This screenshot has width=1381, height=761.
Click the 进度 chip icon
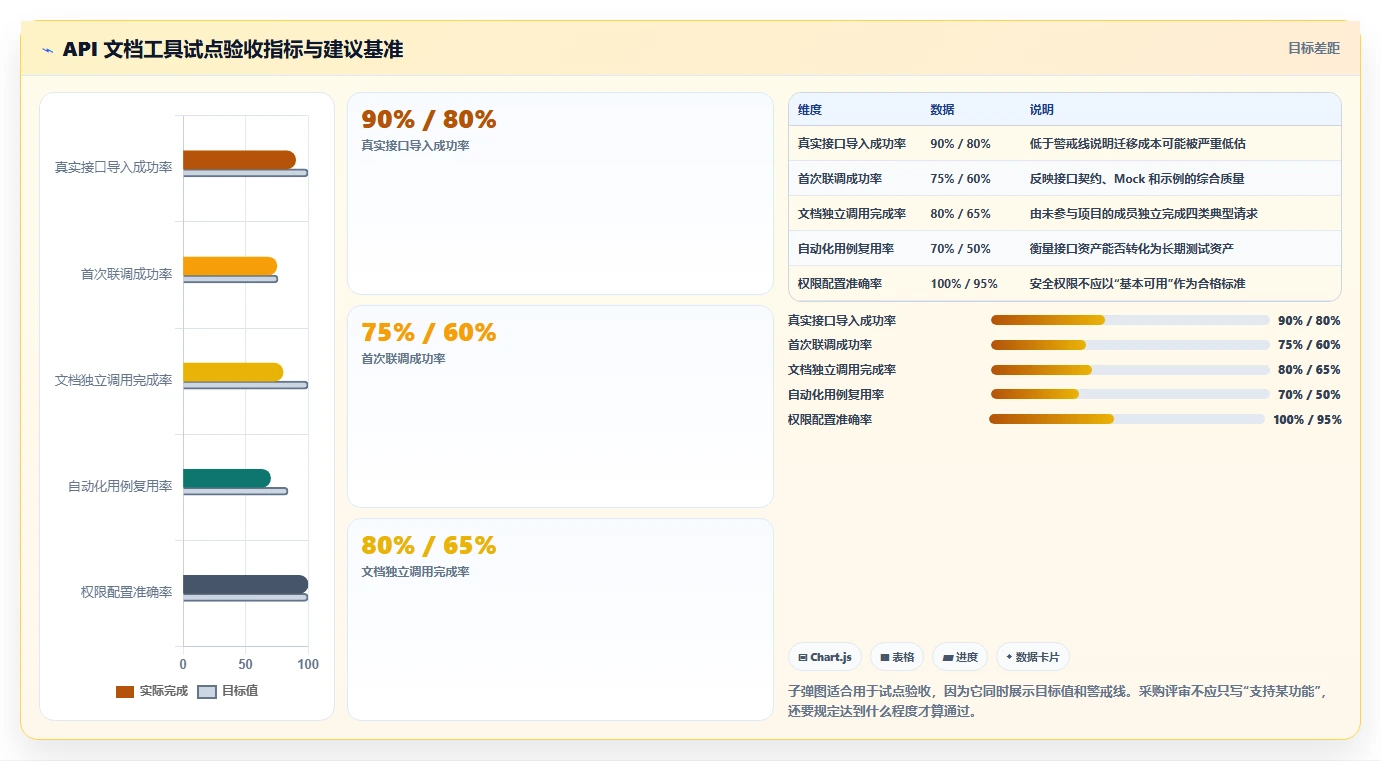tap(947, 657)
